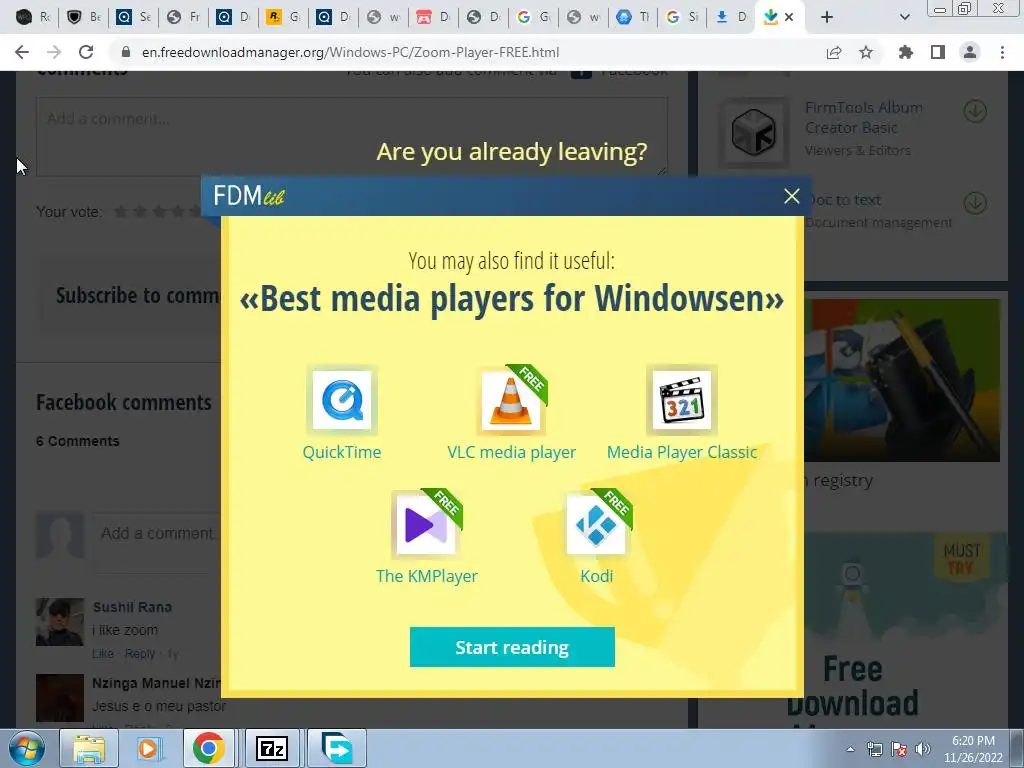Click the Start reading button
This screenshot has height=768, width=1024.
(x=512, y=647)
